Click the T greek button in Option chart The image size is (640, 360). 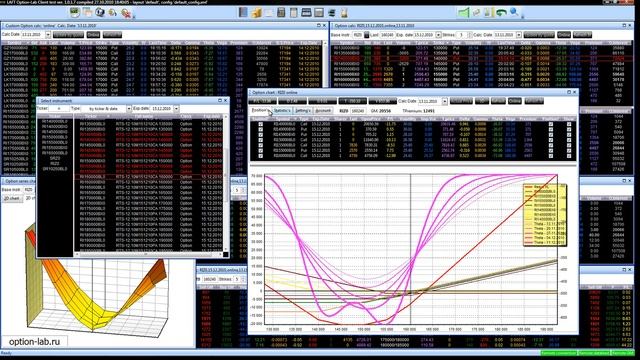[353, 101]
